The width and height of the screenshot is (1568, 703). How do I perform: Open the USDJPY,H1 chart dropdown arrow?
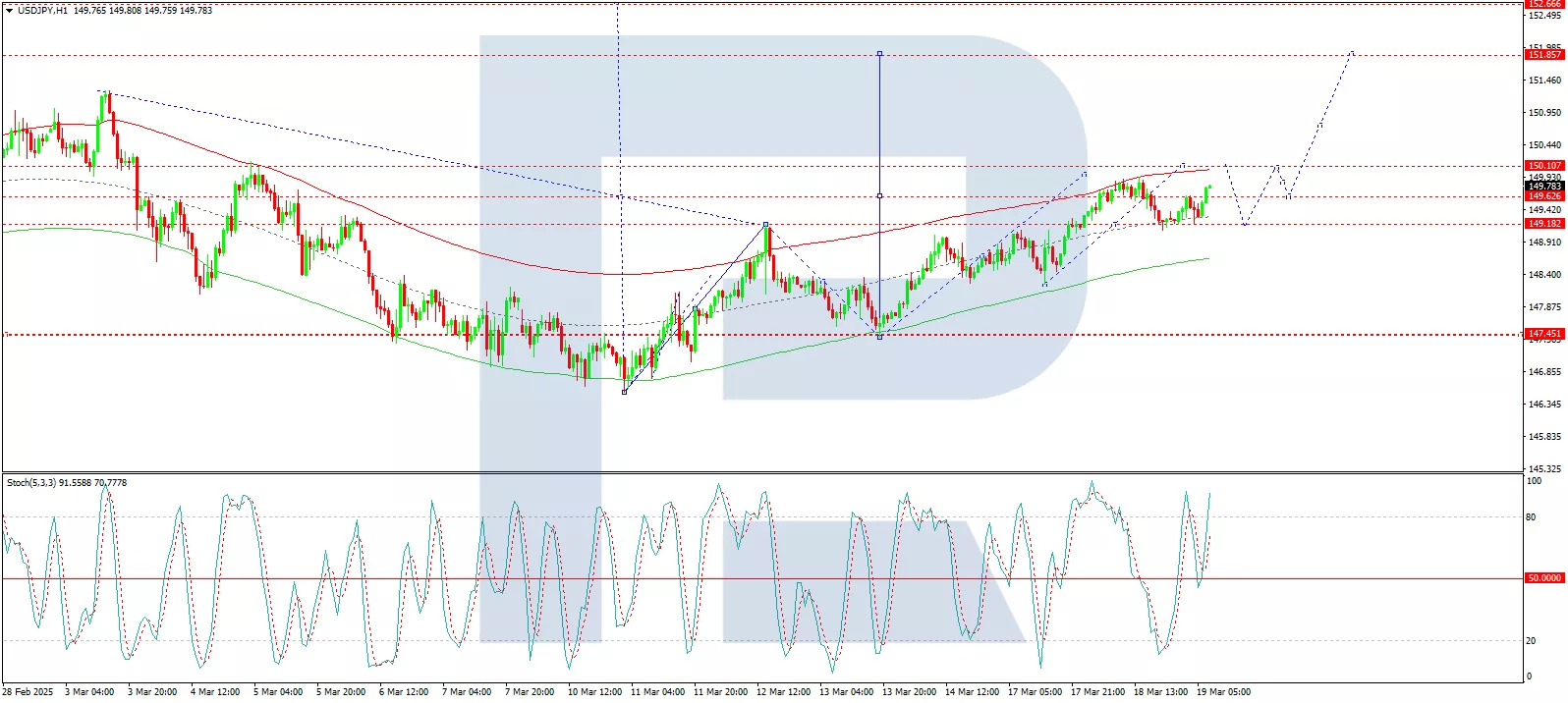(9, 10)
